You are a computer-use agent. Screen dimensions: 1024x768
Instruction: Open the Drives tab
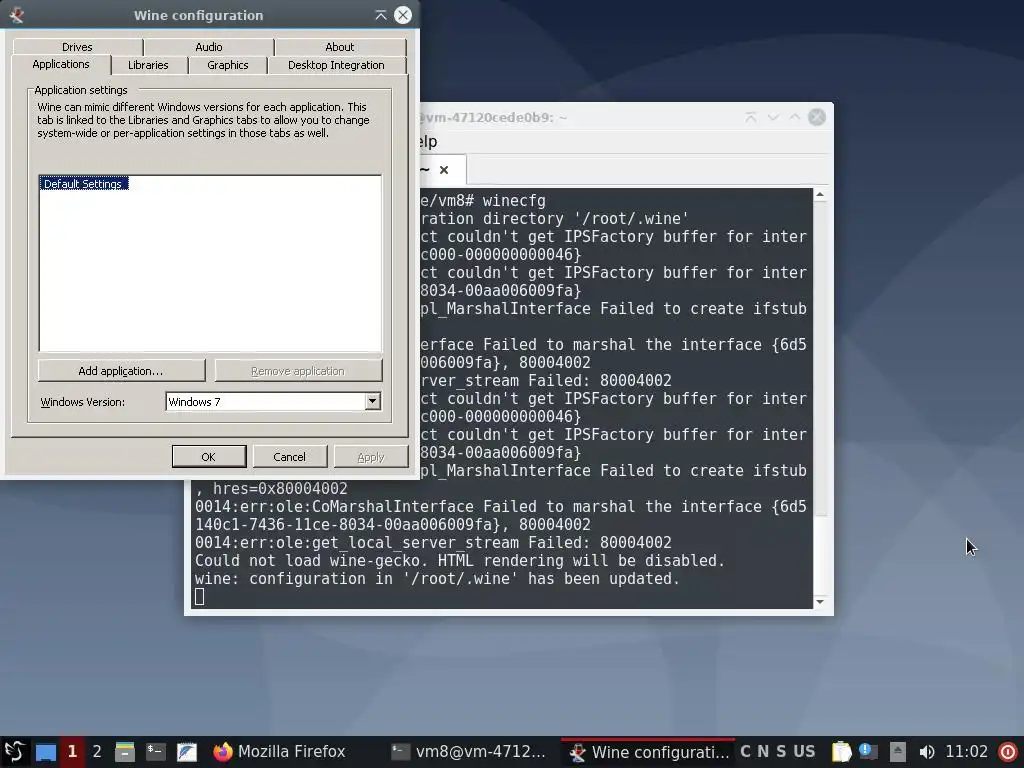pos(77,47)
